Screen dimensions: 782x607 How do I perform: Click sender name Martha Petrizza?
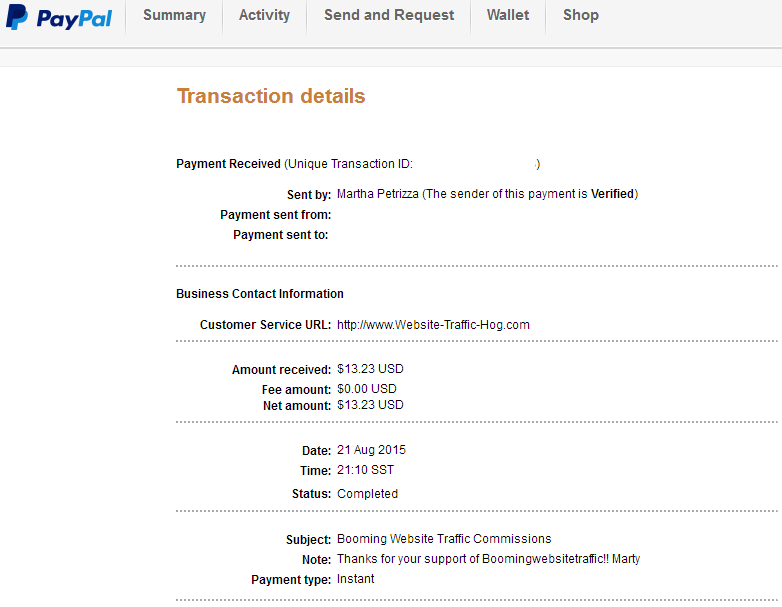click(x=378, y=194)
